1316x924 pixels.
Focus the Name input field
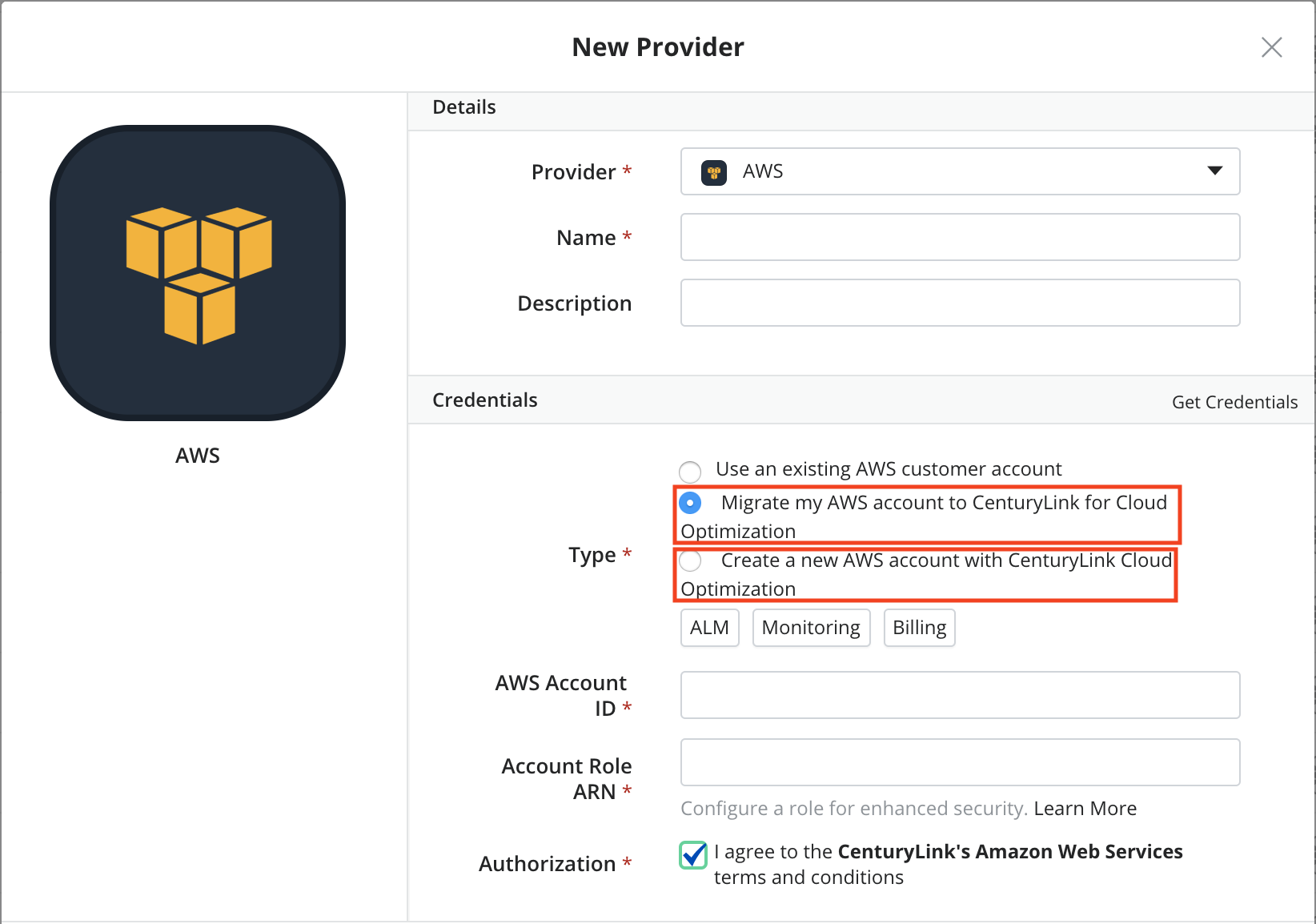click(x=960, y=237)
